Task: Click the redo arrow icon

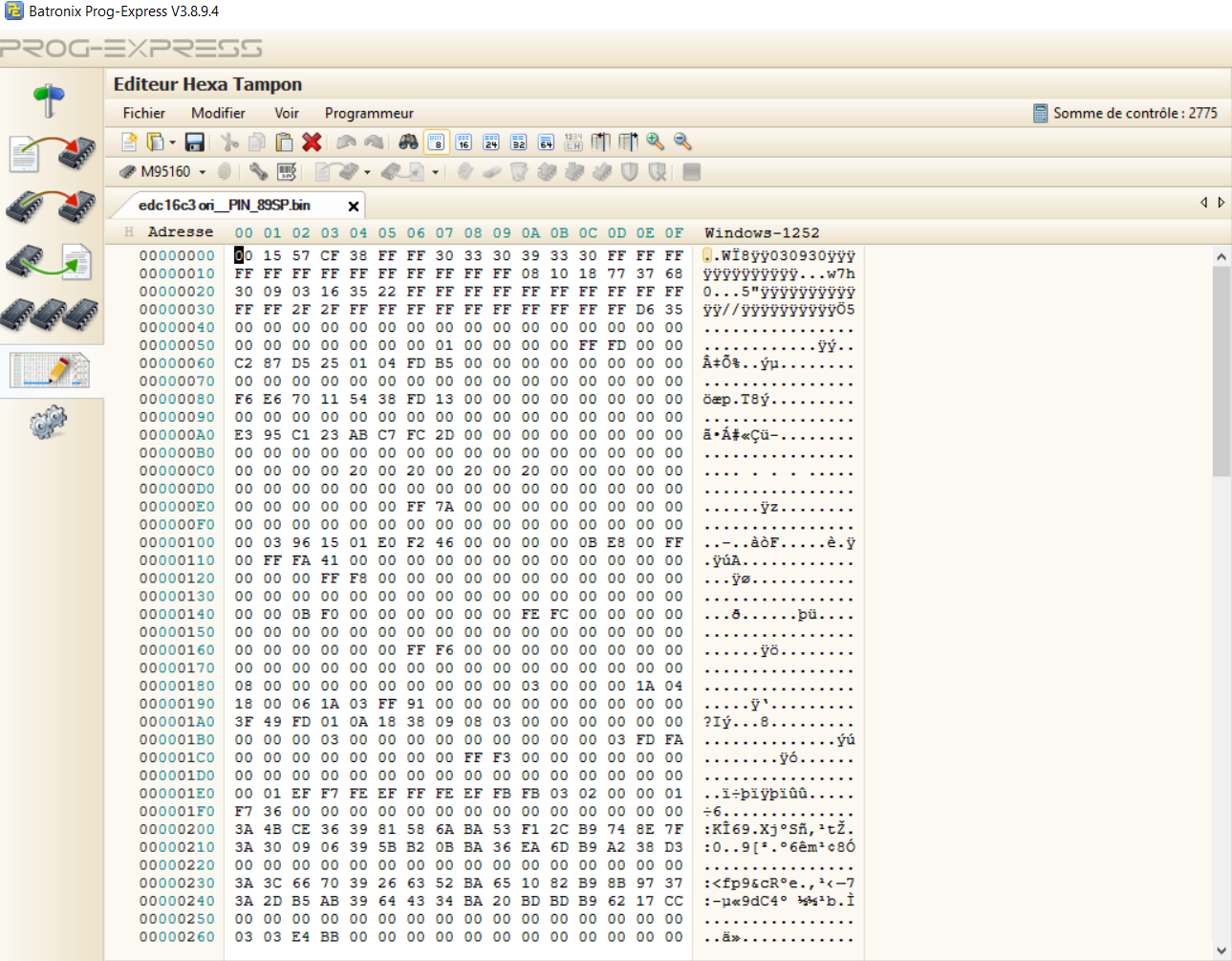Action: [x=374, y=142]
